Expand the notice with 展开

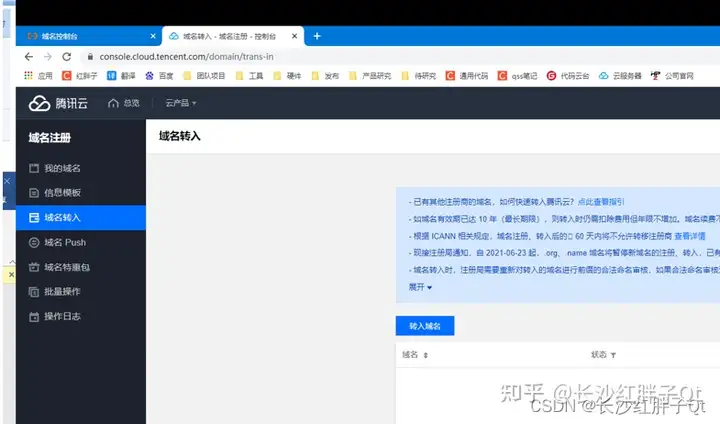tap(420, 287)
